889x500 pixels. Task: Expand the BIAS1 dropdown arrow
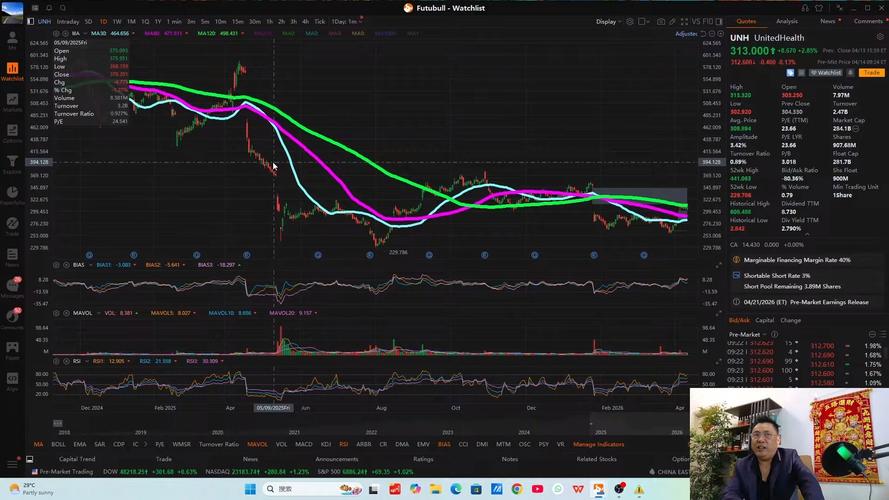point(135,265)
